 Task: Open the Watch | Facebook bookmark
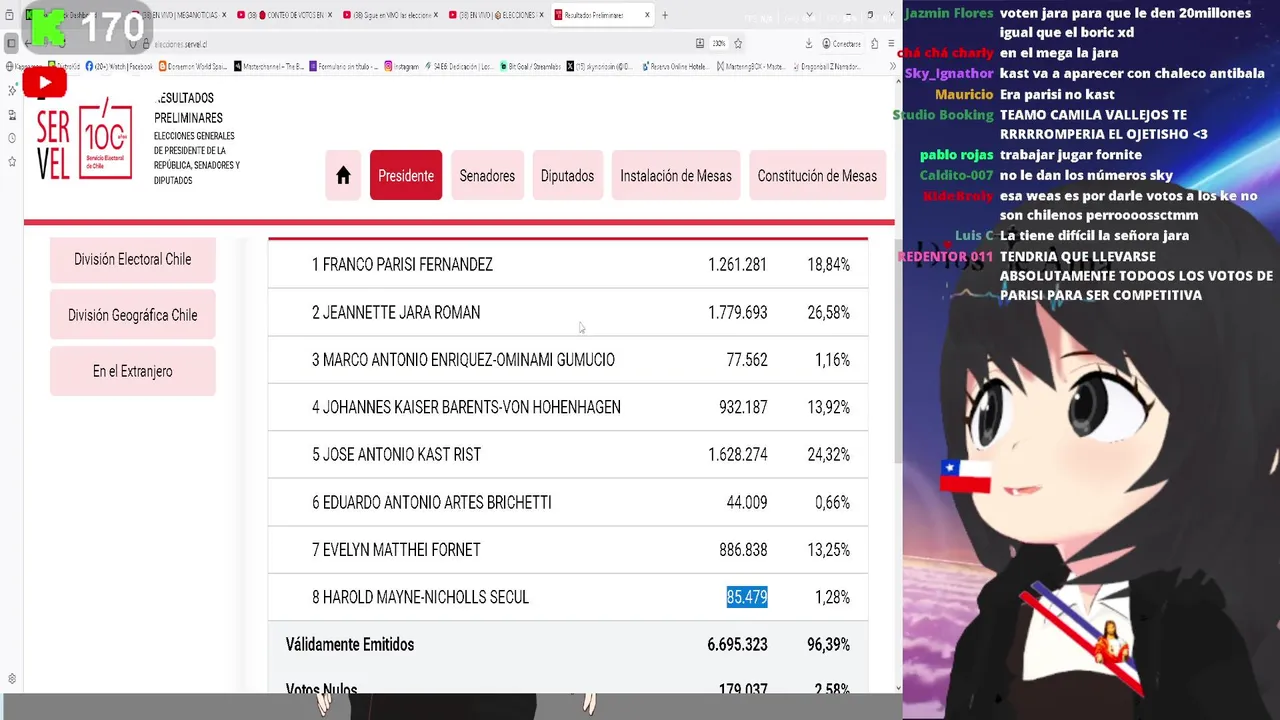[119, 66]
